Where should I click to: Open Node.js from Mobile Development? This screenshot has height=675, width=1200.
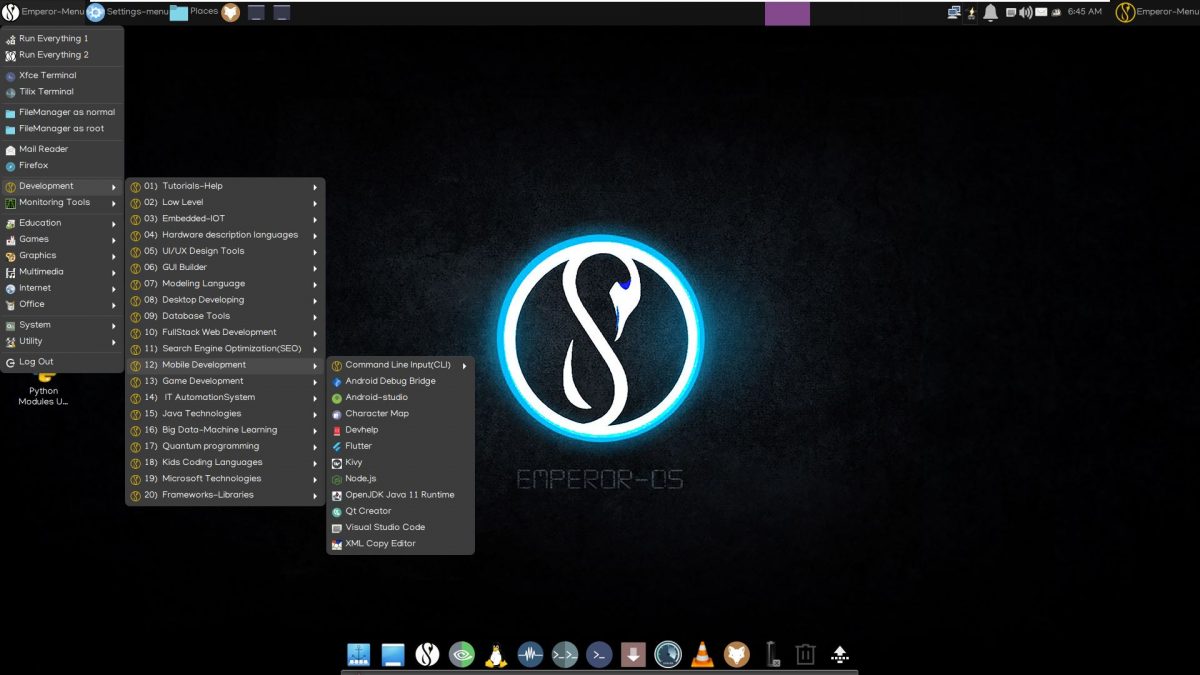(x=362, y=478)
